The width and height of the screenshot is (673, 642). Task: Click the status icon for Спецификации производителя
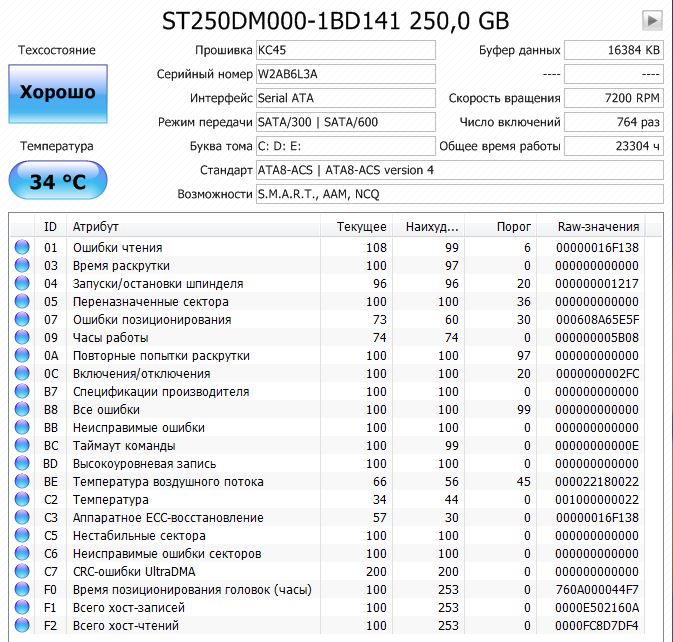coord(22,391)
